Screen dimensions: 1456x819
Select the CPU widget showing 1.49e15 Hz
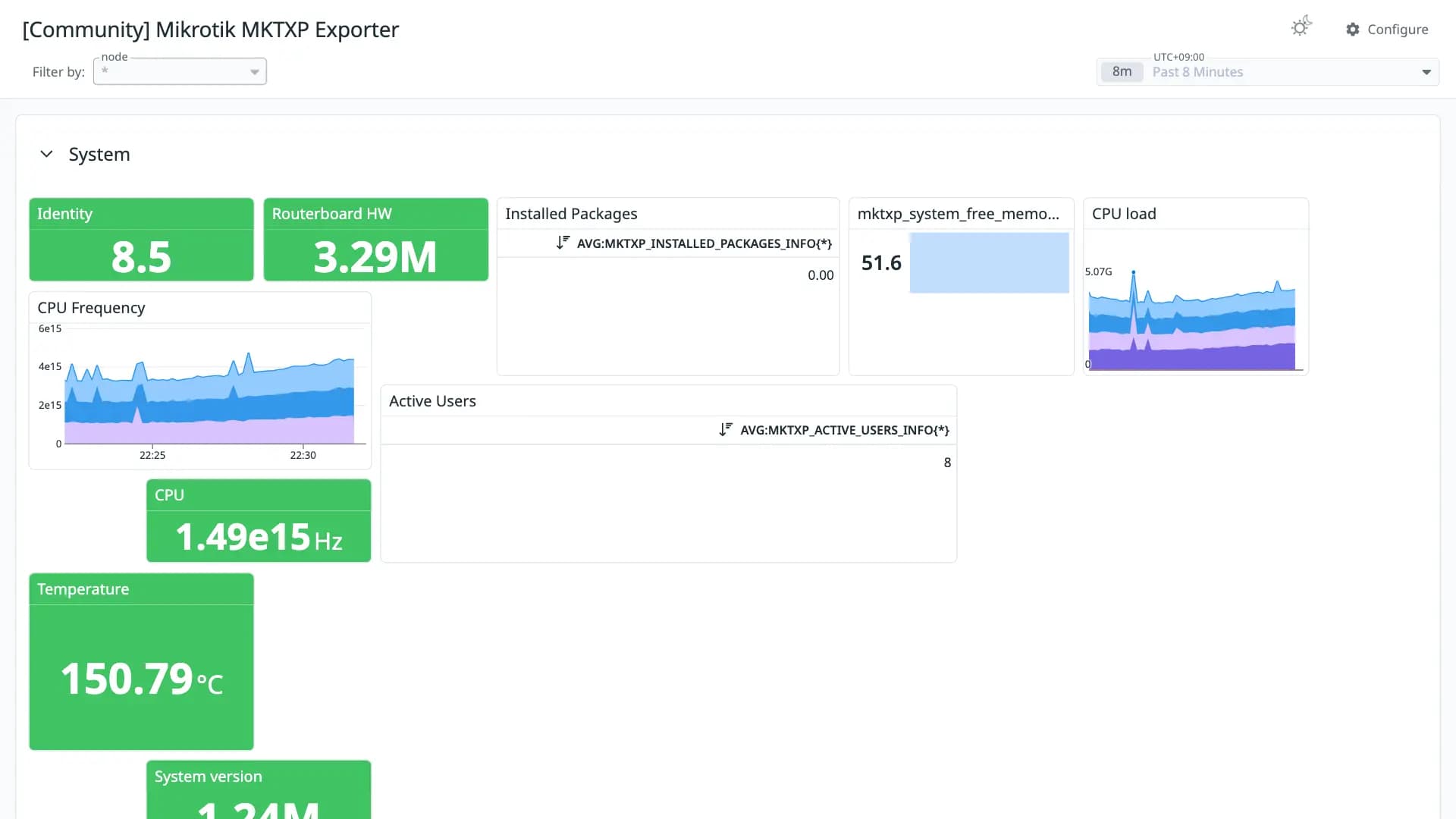(x=259, y=521)
